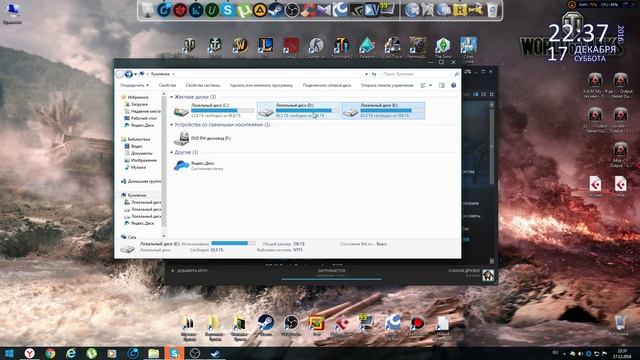640x360 pixels.
Task: Open the recycle bin icon in the top dock
Action: click(x=492, y=10)
